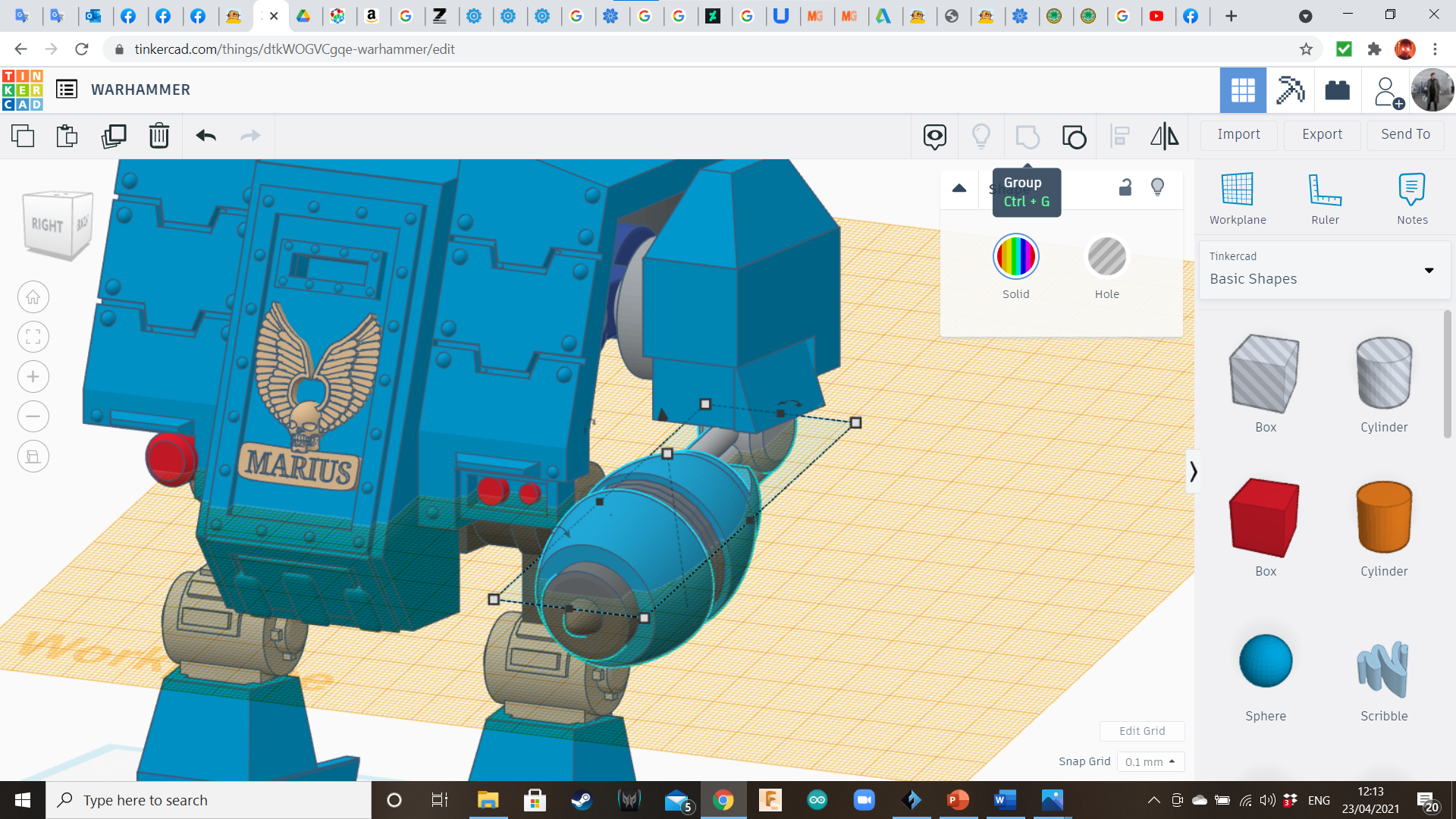Toggle the shape lock icon
The width and height of the screenshot is (1456, 819).
(1125, 187)
